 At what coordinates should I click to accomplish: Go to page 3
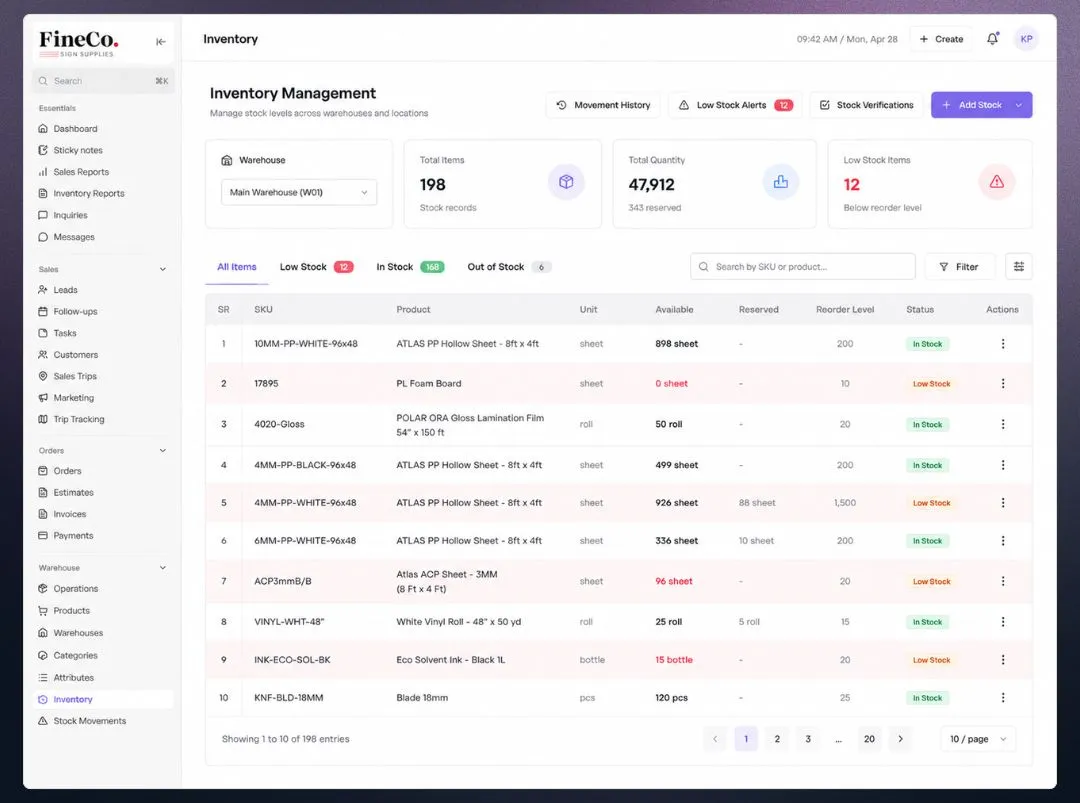808,739
